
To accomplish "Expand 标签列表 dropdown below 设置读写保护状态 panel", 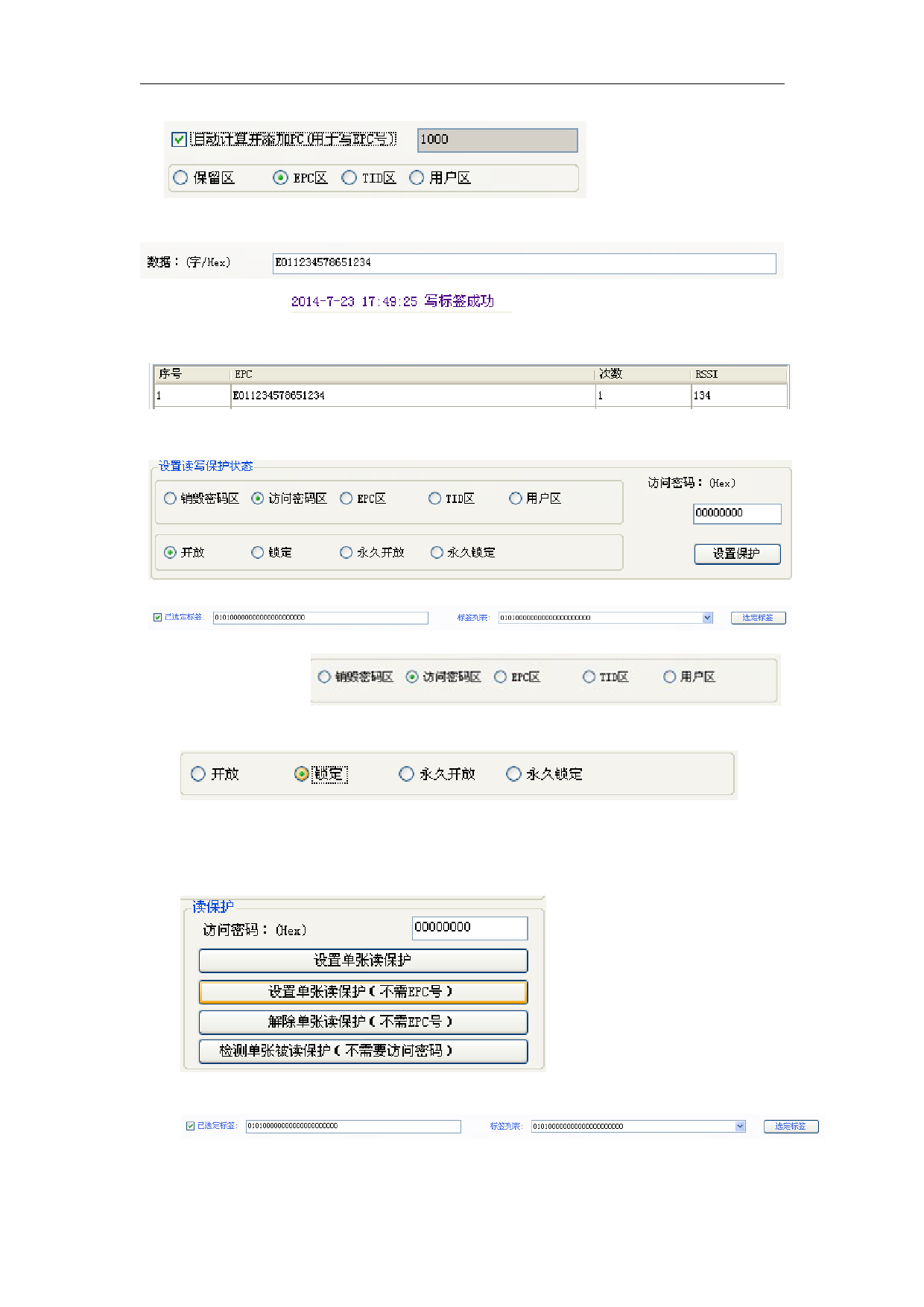I will pyautogui.click(x=707, y=618).
